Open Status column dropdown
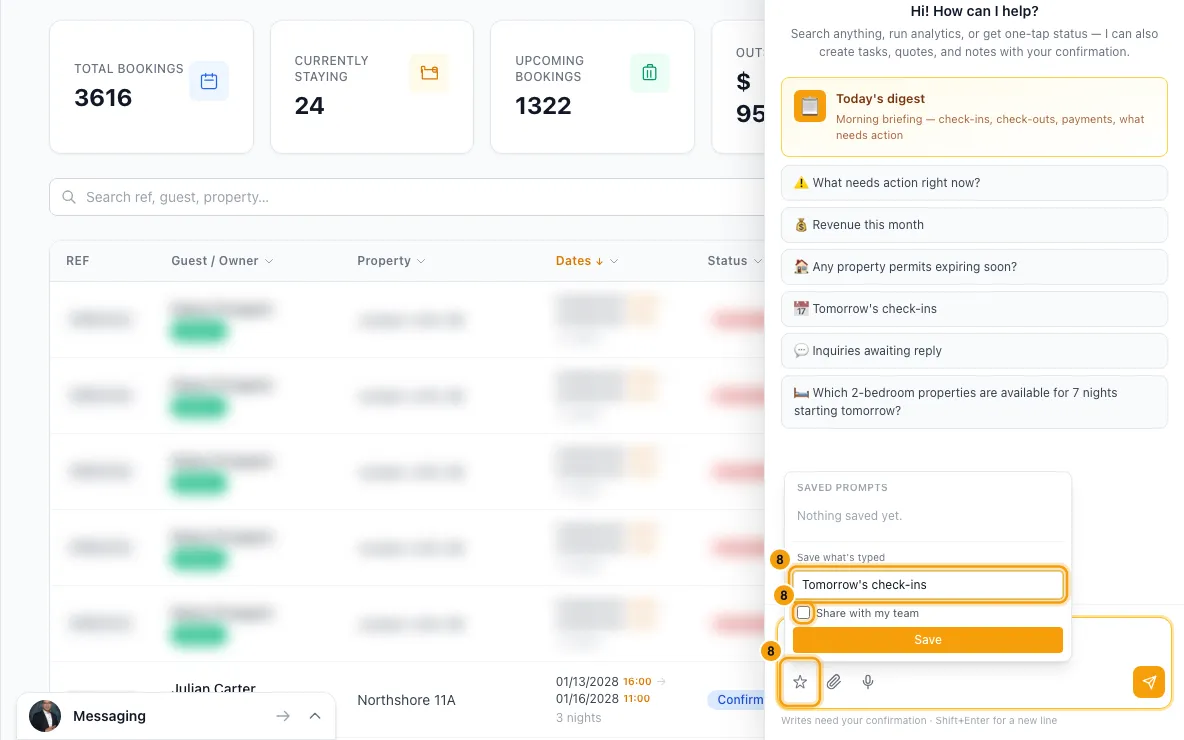 [757, 261]
